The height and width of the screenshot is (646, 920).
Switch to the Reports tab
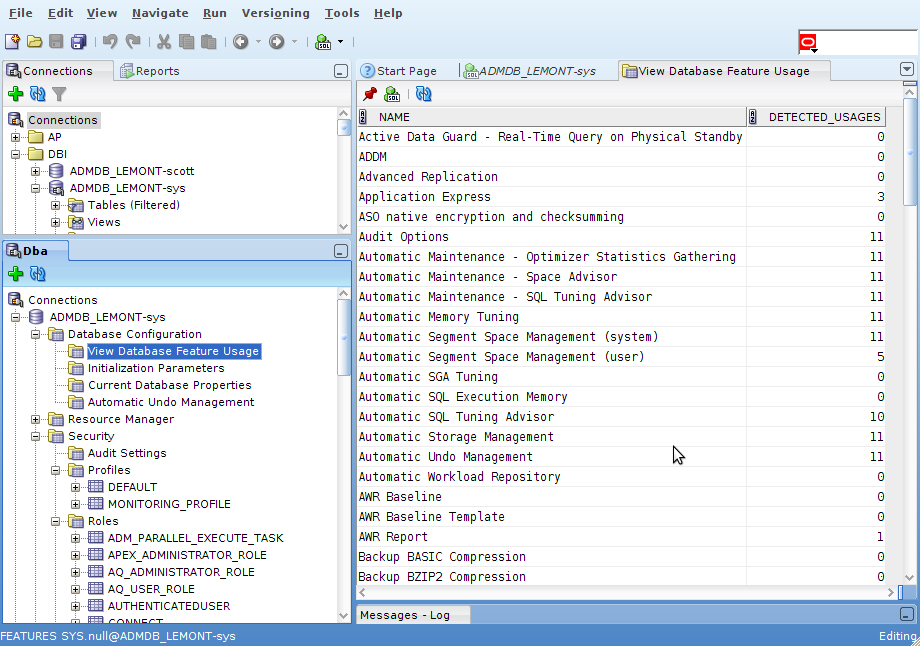tap(150, 71)
